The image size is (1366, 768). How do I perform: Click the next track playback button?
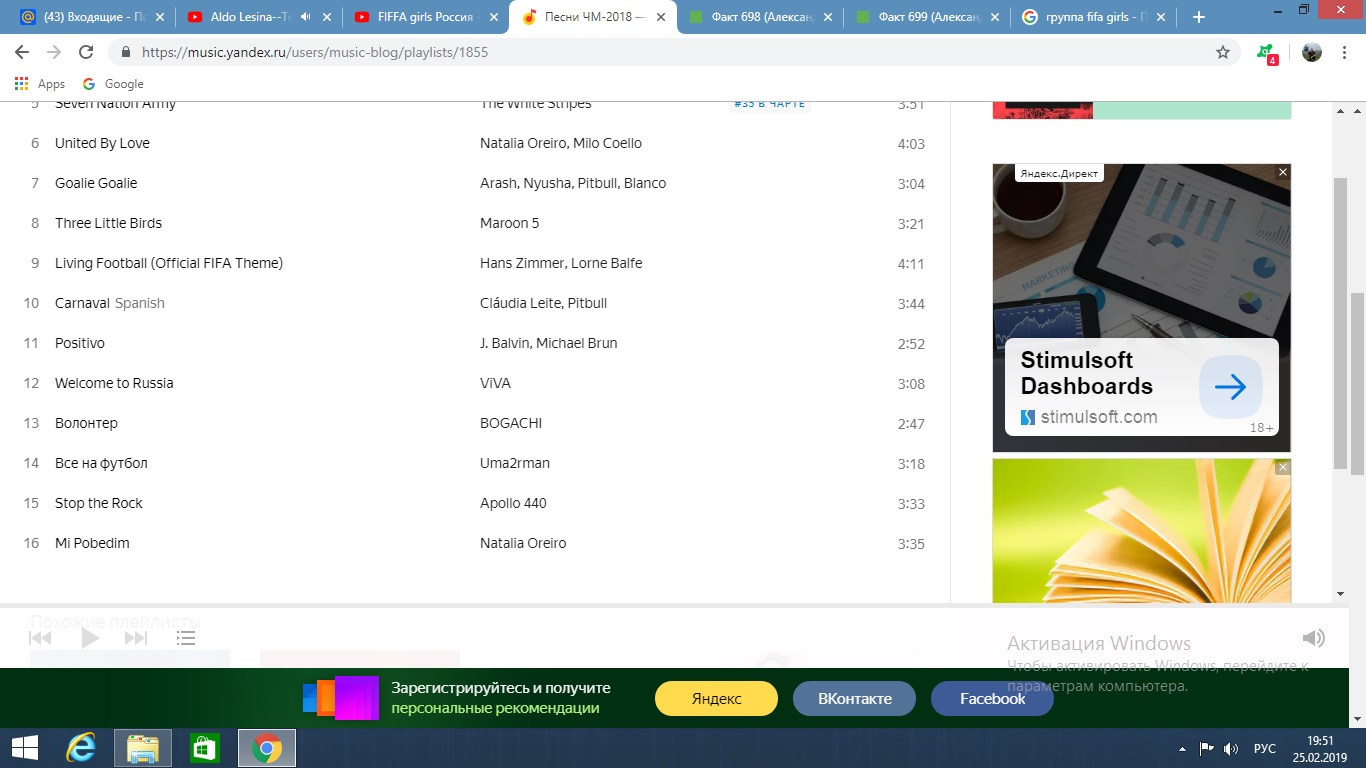point(136,638)
